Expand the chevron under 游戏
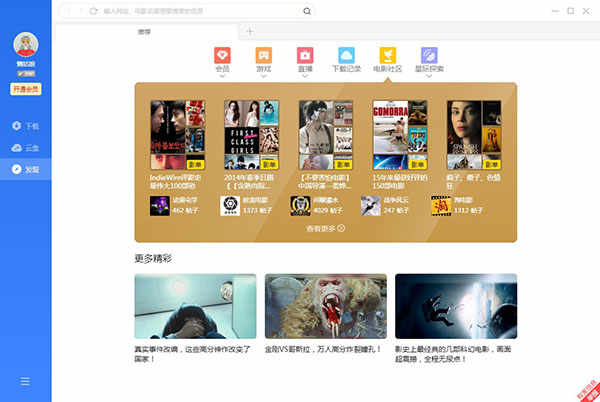The height and width of the screenshot is (402, 600). pyautogui.click(x=264, y=76)
